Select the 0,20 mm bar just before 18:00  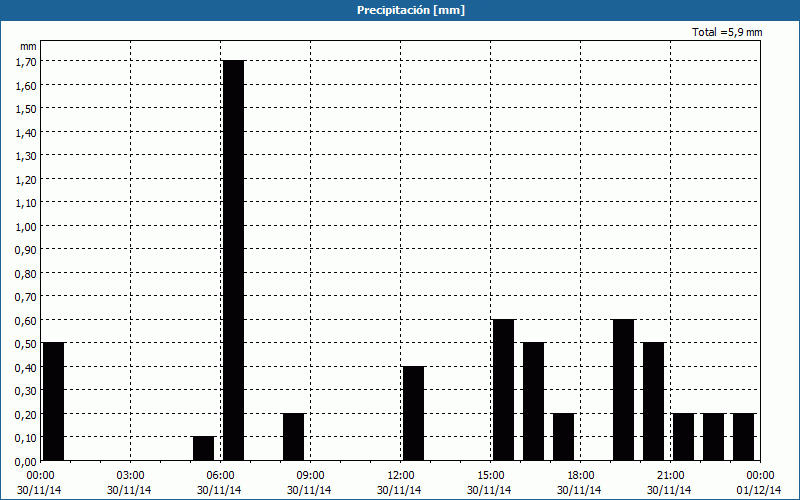click(563, 437)
